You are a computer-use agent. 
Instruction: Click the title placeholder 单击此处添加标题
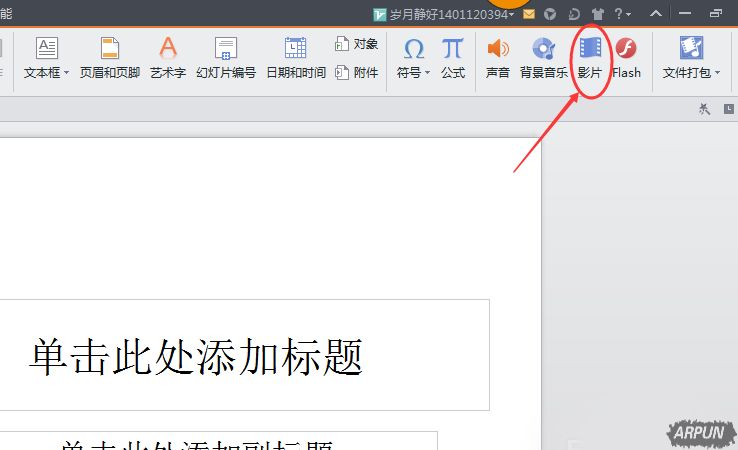tap(196, 356)
